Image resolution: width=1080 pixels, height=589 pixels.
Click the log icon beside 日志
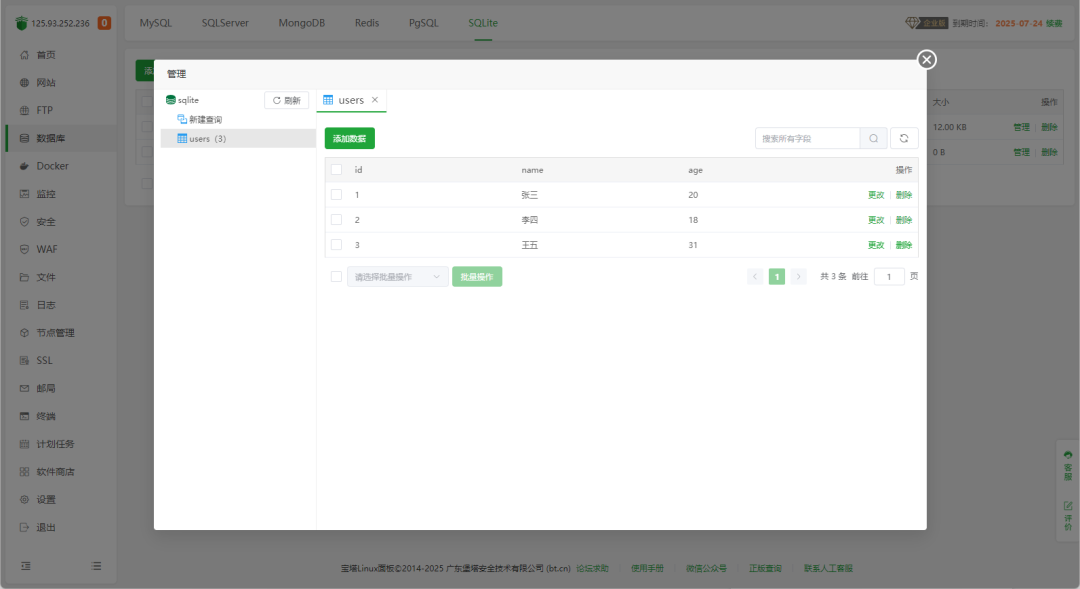pos(24,305)
